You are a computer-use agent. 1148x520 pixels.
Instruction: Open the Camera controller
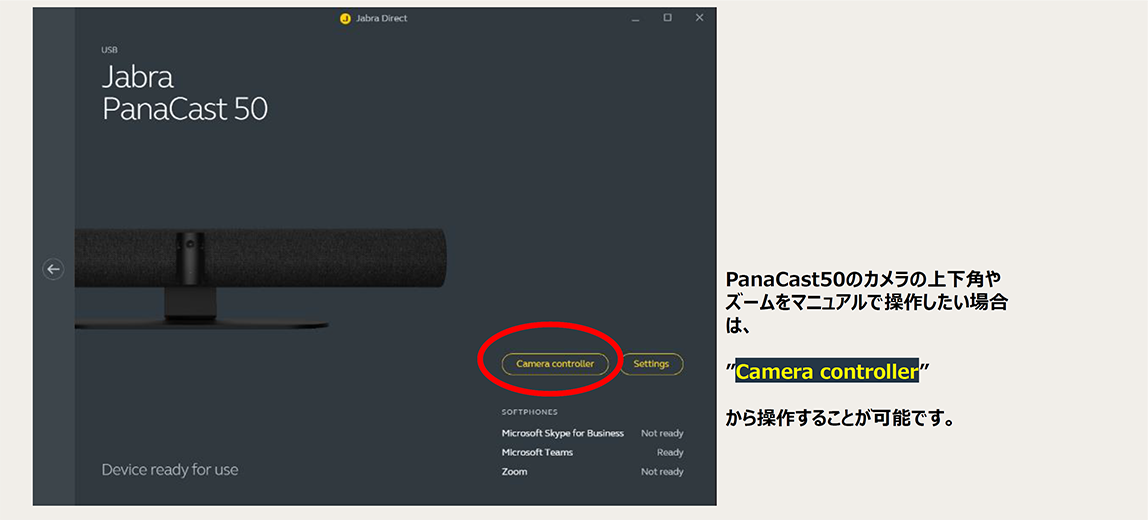pos(555,363)
